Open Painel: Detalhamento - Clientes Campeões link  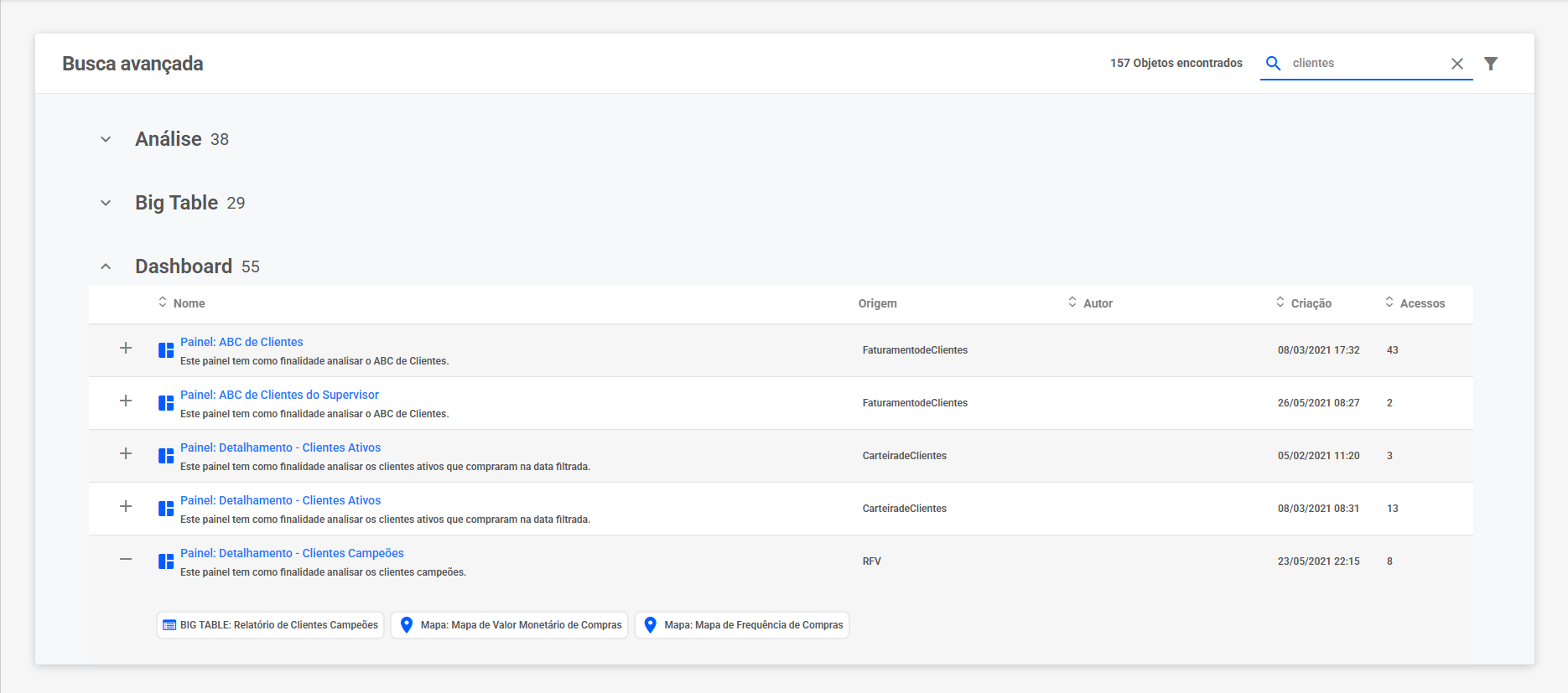[x=292, y=553]
